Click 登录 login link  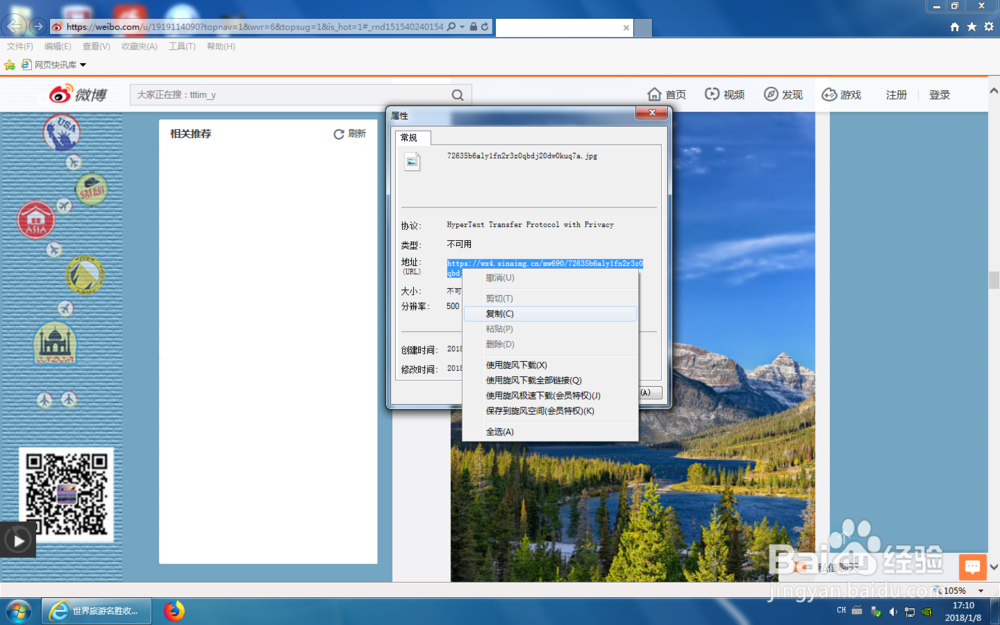(939, 95)
